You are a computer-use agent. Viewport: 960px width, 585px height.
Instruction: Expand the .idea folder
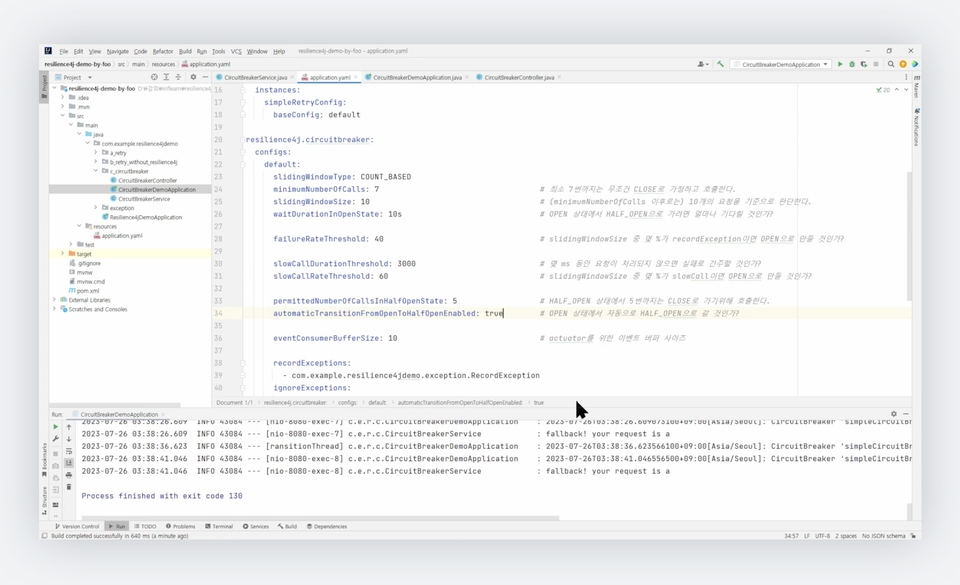63,97
